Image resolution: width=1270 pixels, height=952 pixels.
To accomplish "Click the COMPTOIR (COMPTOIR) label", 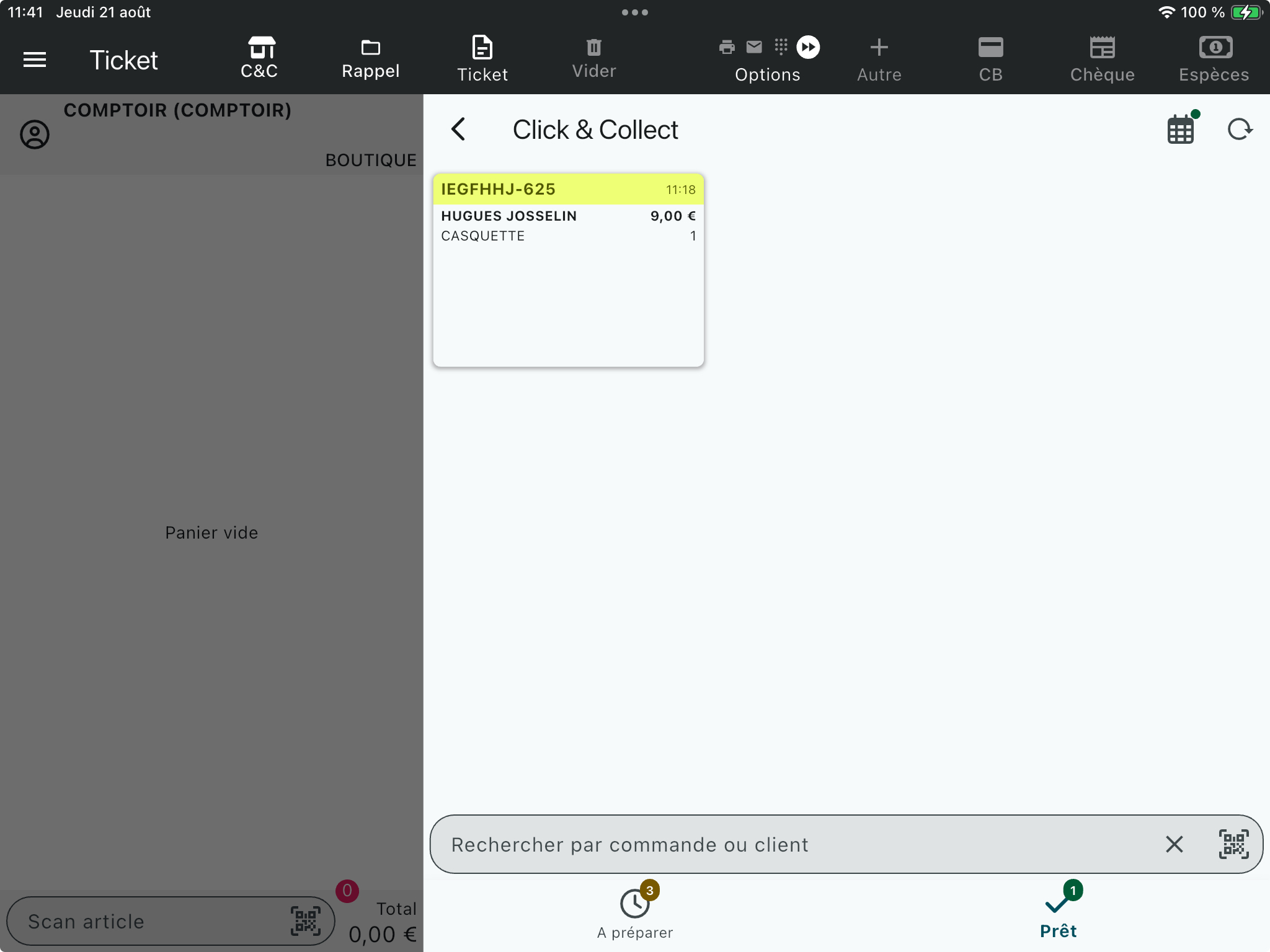I will pyautogui.click(x=177, y=110).
